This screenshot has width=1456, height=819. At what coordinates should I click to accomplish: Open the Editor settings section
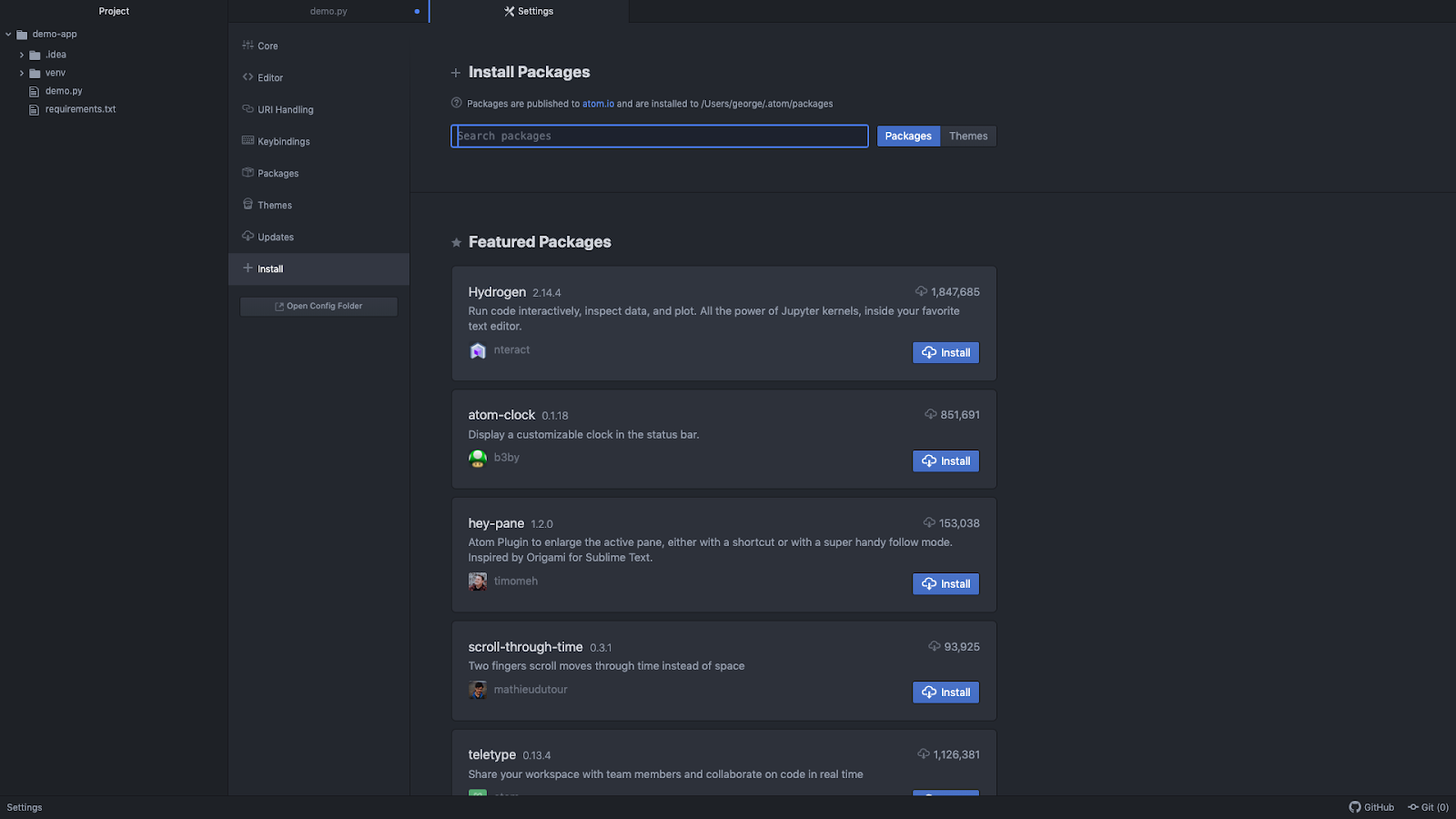pyautogui.click(x=318, y=77)
